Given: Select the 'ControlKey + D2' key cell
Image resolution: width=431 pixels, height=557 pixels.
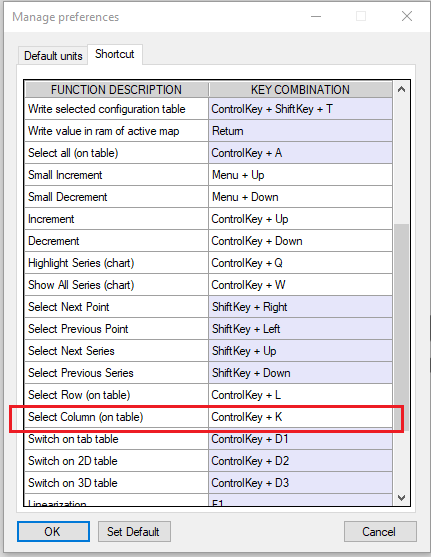Looking at the screenshot, I should (301, 461).
